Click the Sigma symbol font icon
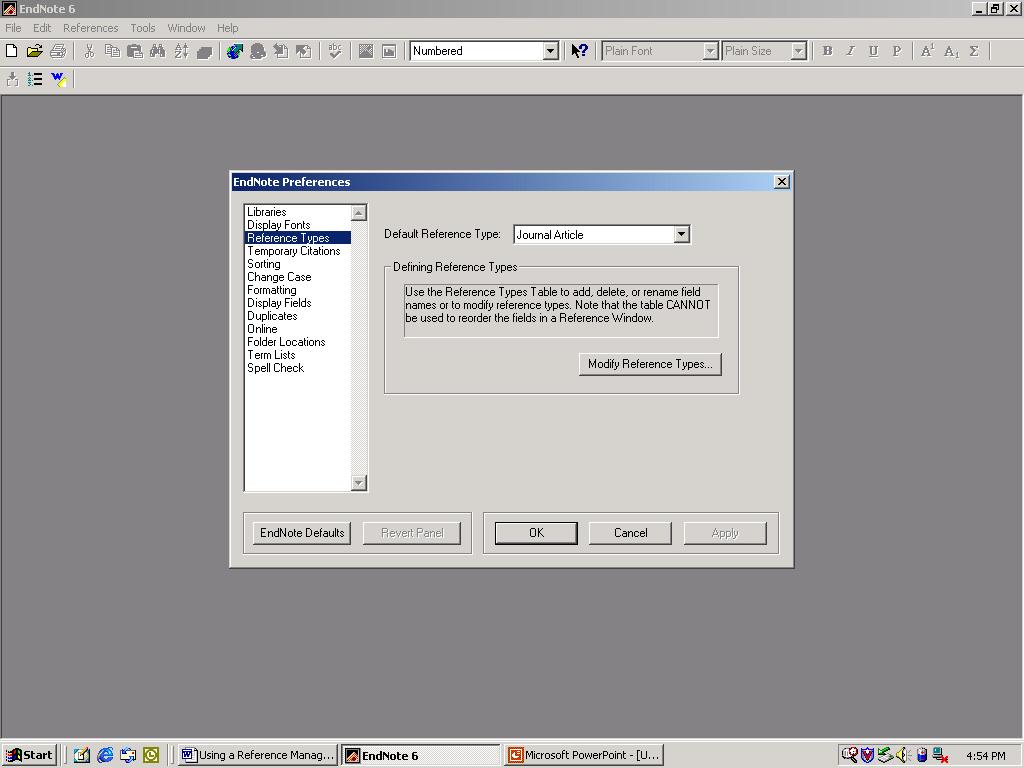 [974, 51]
